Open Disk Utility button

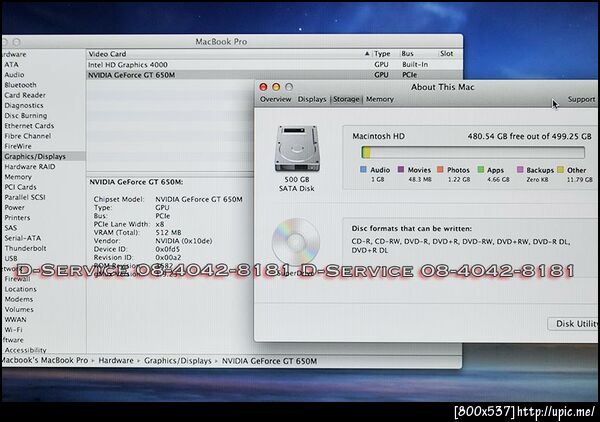(573, 324)
